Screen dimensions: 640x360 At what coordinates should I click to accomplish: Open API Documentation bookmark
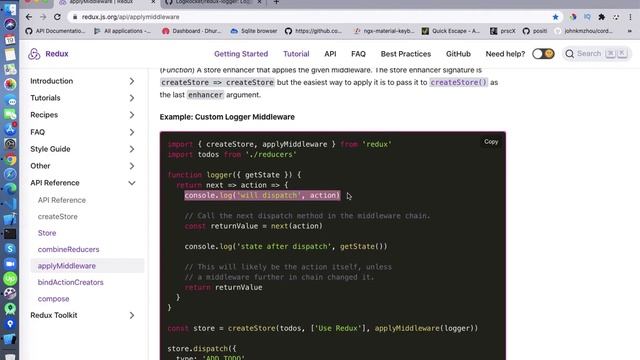pyautogui.click(x=55, y=31)
